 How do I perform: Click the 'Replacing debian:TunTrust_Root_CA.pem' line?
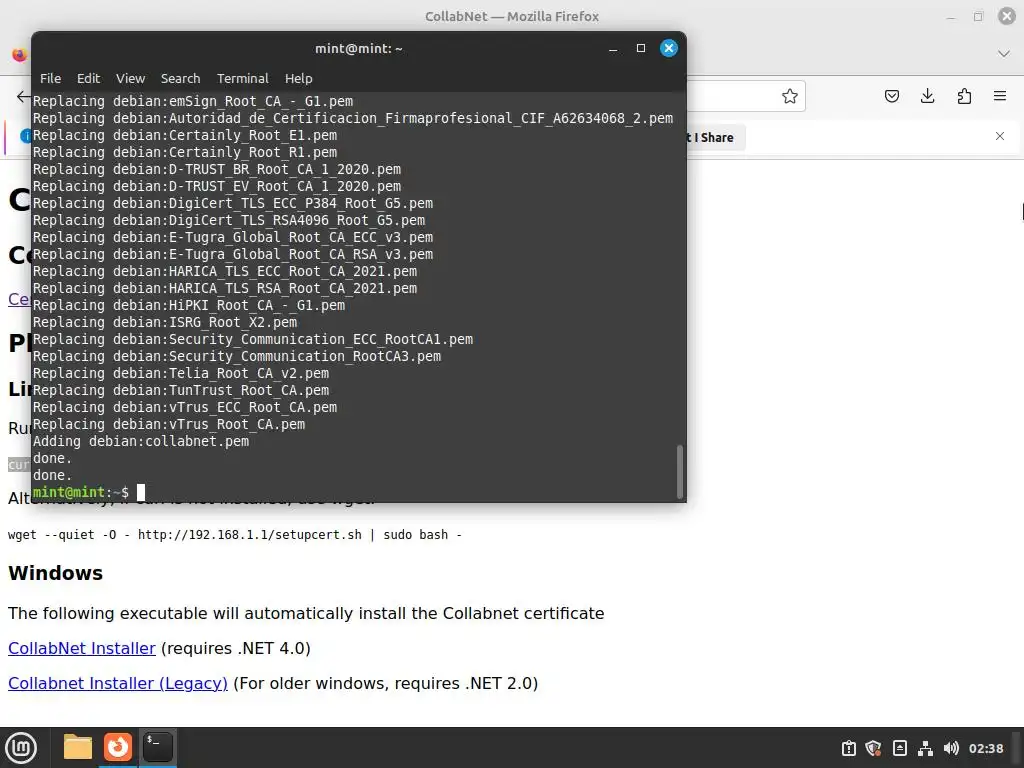pyautogui.click(x=181, y=391)
